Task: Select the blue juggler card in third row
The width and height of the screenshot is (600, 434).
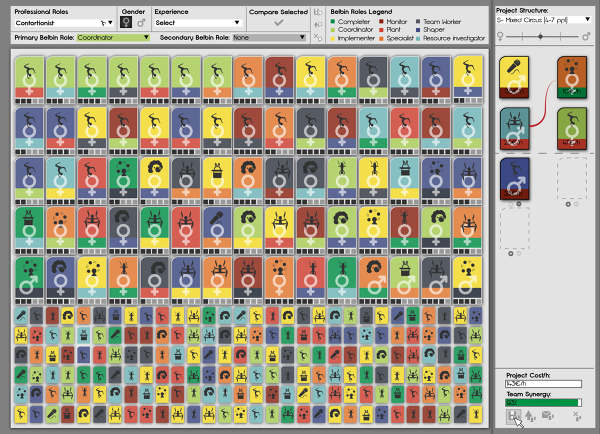Action: tap(436, 181)
